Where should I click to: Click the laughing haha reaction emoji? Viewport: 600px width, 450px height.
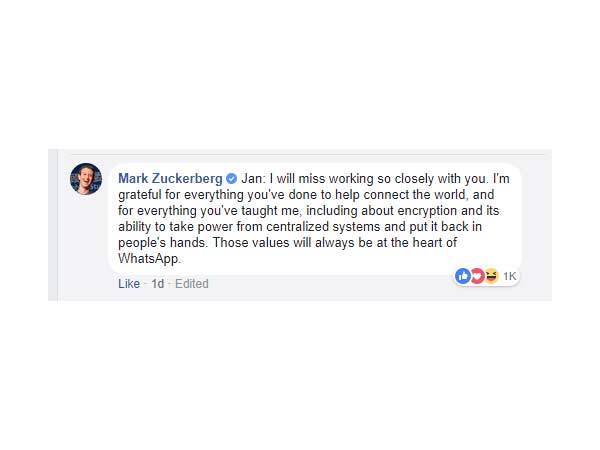(x=490, y=276)
